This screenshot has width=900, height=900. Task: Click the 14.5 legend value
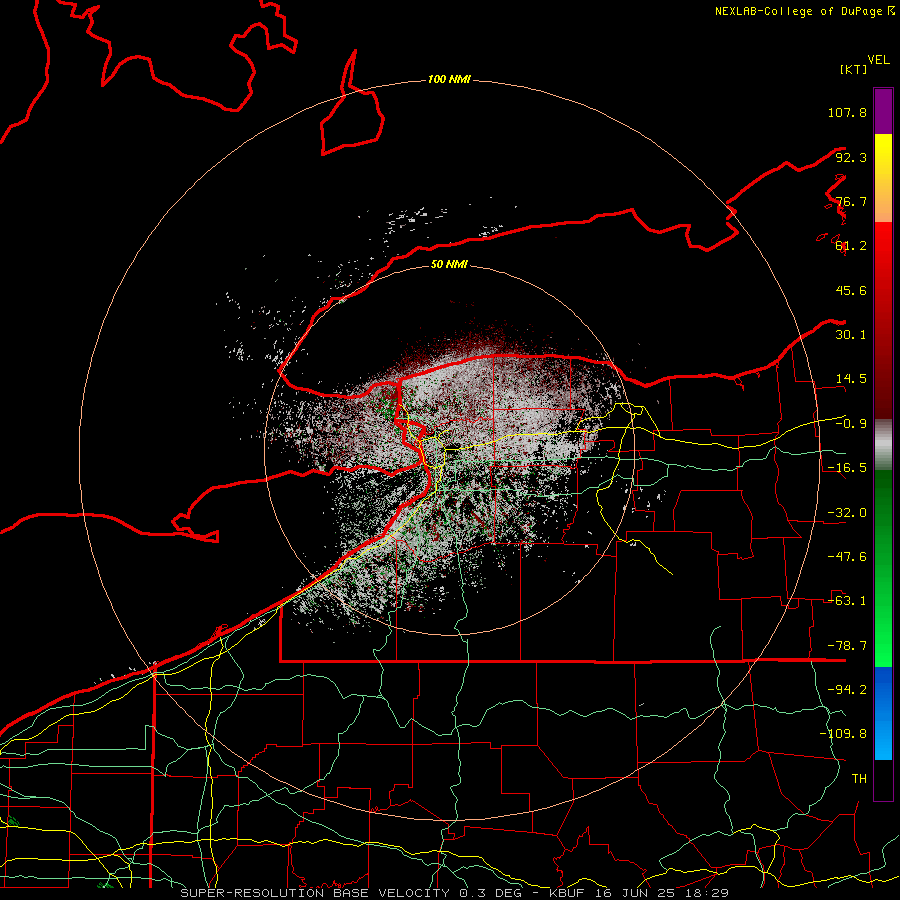point(851,379)
